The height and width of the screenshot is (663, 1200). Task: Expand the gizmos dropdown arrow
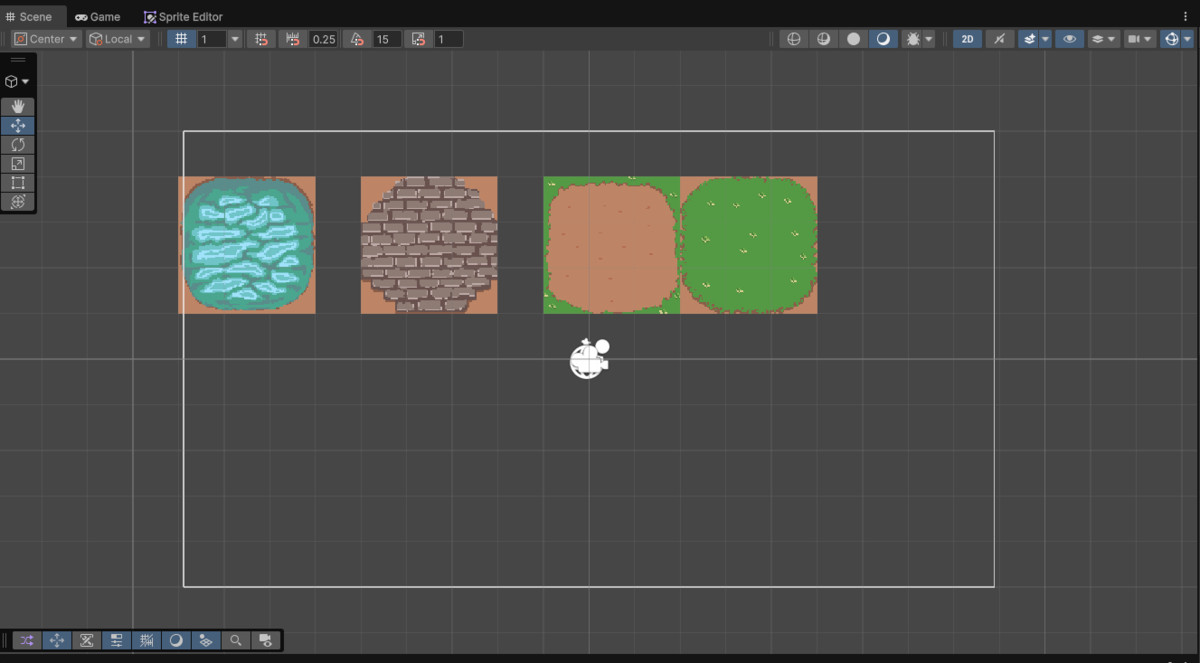click(1188, 39)
